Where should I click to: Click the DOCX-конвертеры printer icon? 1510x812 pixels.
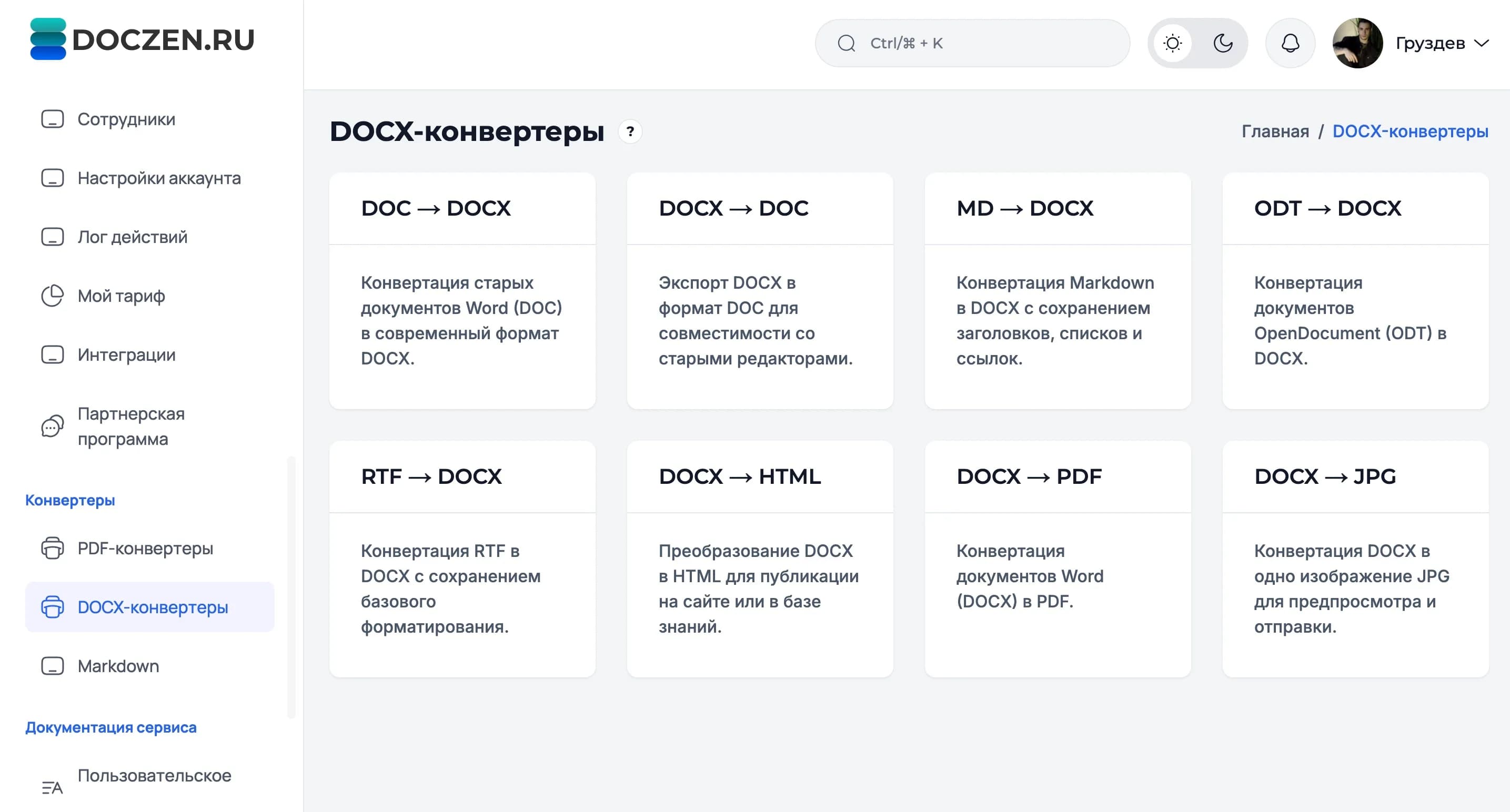pyautogui.click(x=52, y=607)
